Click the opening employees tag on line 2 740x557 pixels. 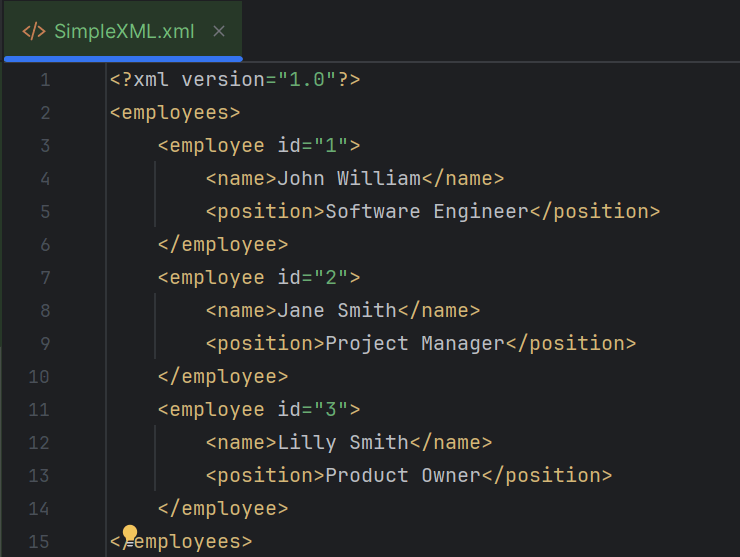coord(175,113)
